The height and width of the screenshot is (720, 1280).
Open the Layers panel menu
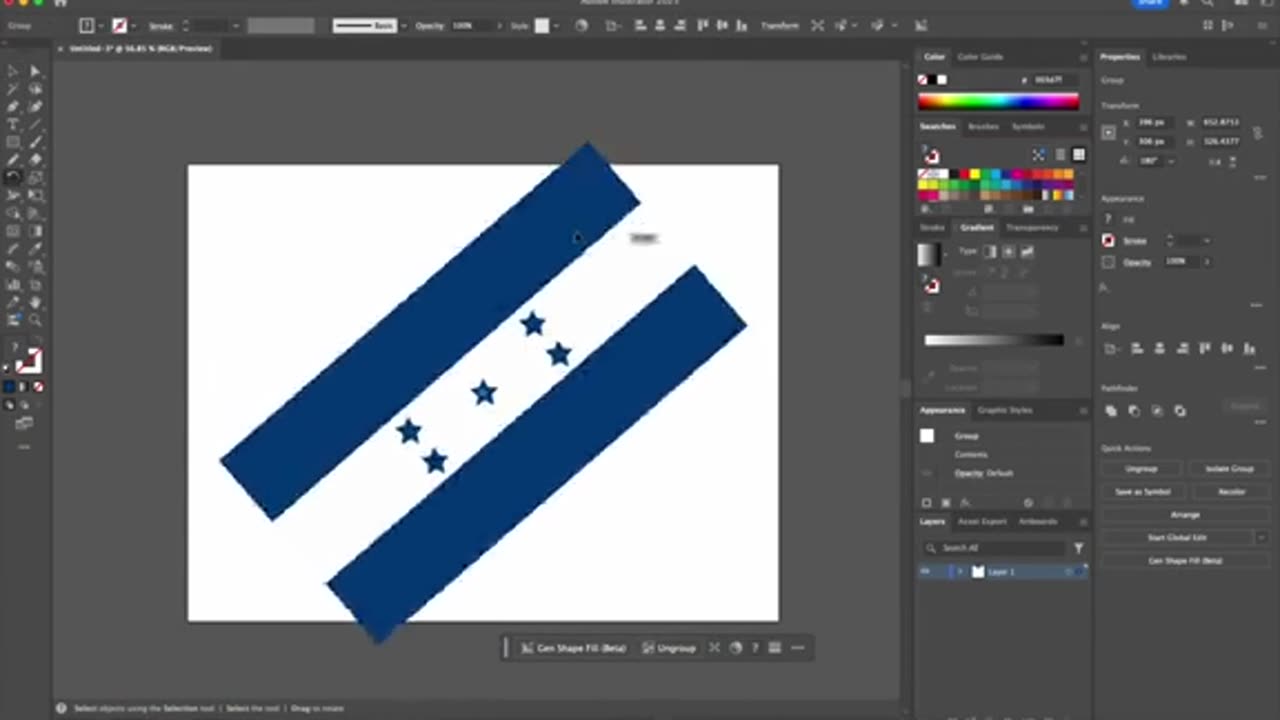1083,521
